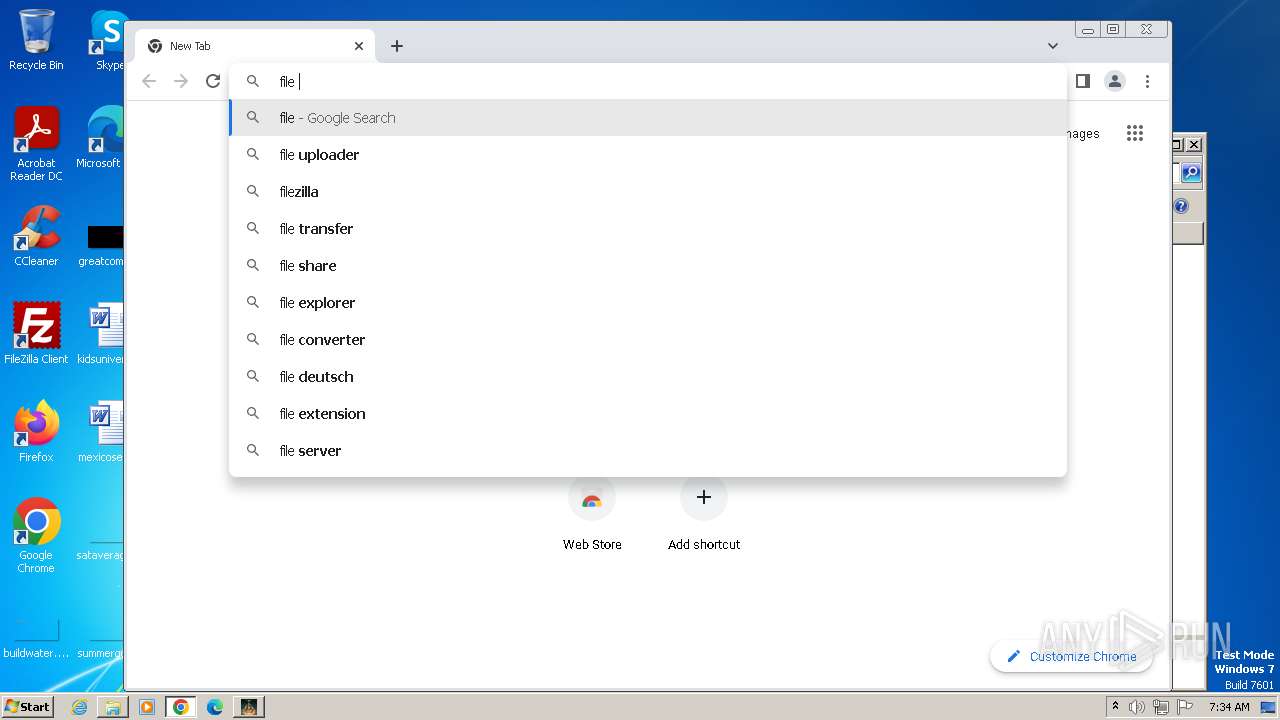Go back in Chrome
The height and width of the screenshot is (720, 1280).
(x=149, y=81)
